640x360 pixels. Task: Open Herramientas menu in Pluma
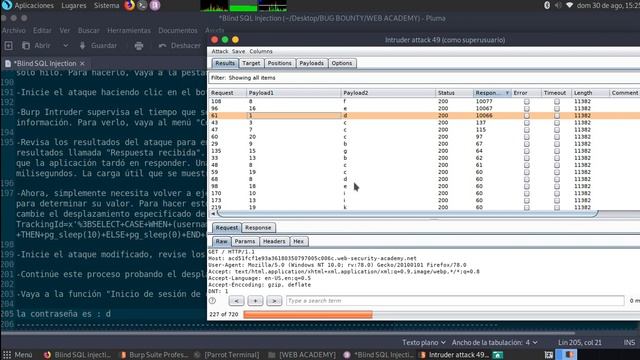[x=129, y=31]
